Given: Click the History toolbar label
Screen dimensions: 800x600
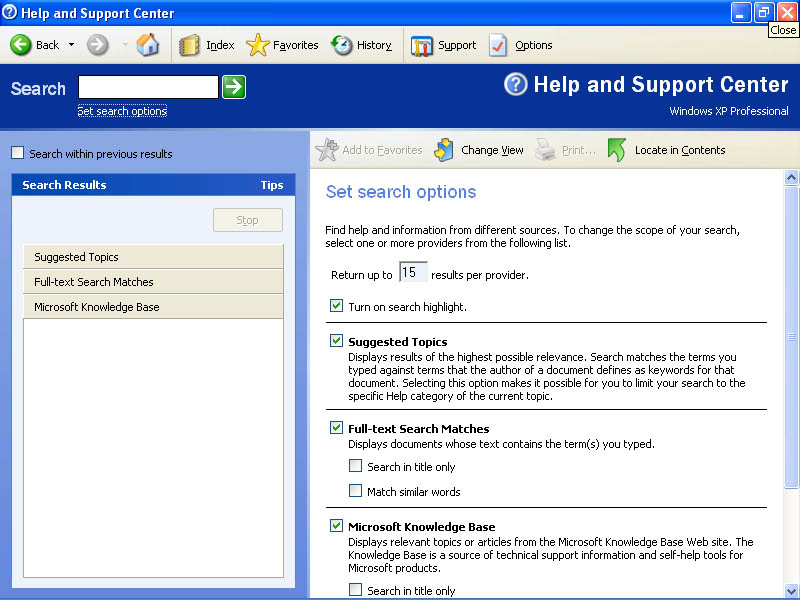Looking at the screenshot, I should click(374, 45).
